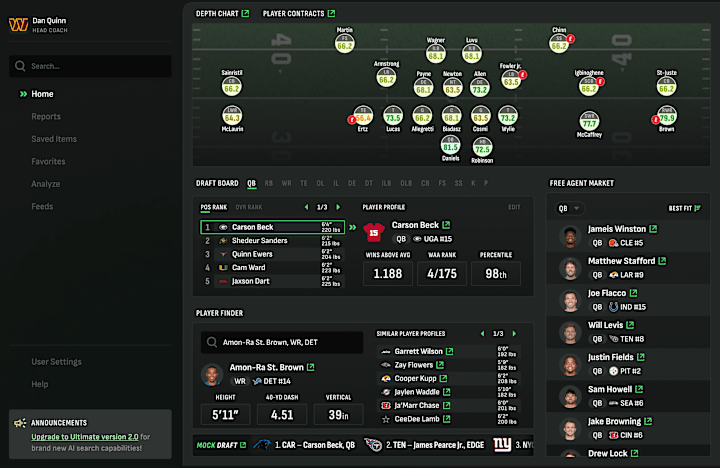The width and height of the screenshot is (720, 468).
Task: Select Quinn Ewers in draft board
Action: 273,254
